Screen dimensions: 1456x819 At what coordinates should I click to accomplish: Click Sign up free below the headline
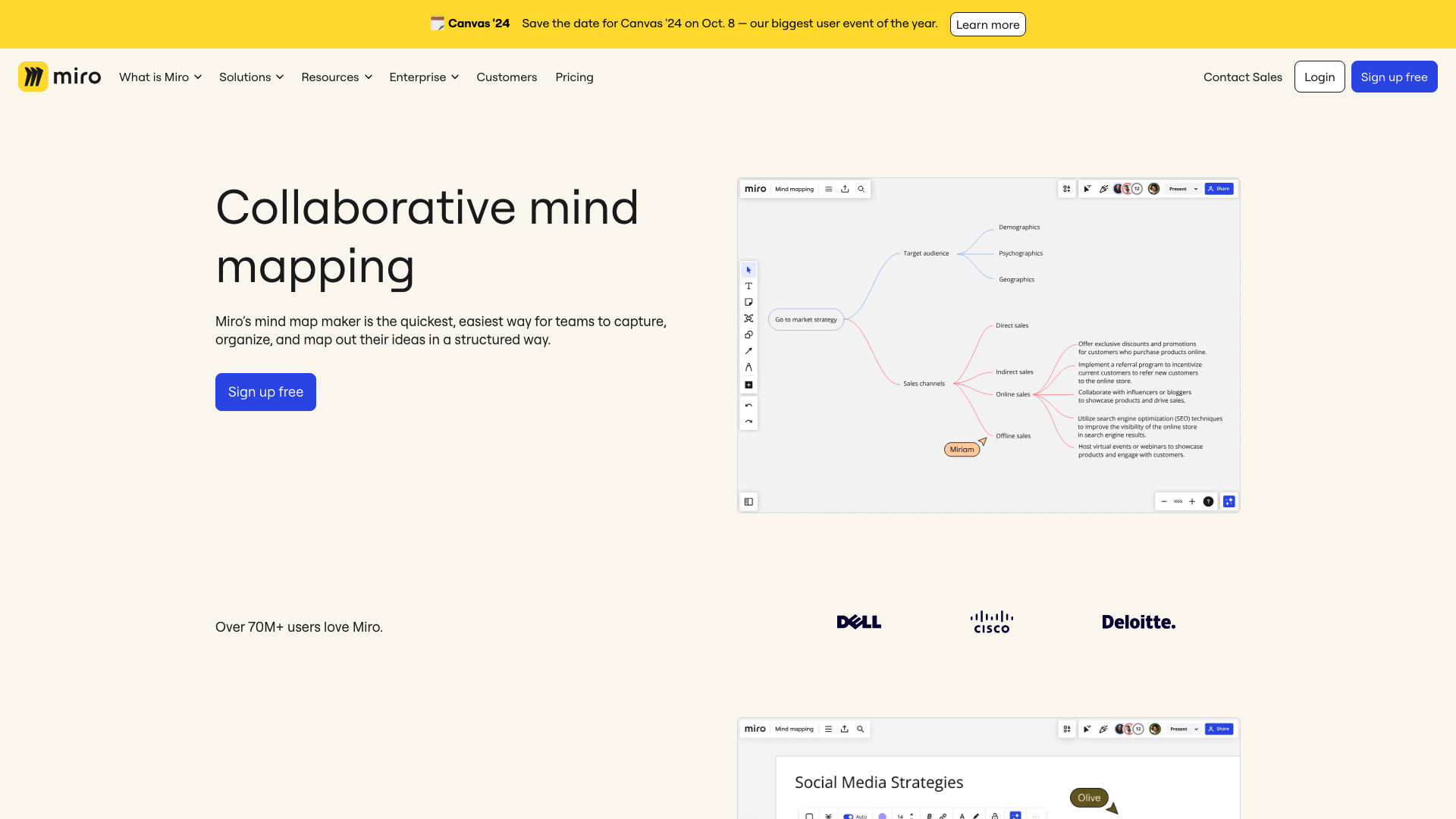click(265, 392)
